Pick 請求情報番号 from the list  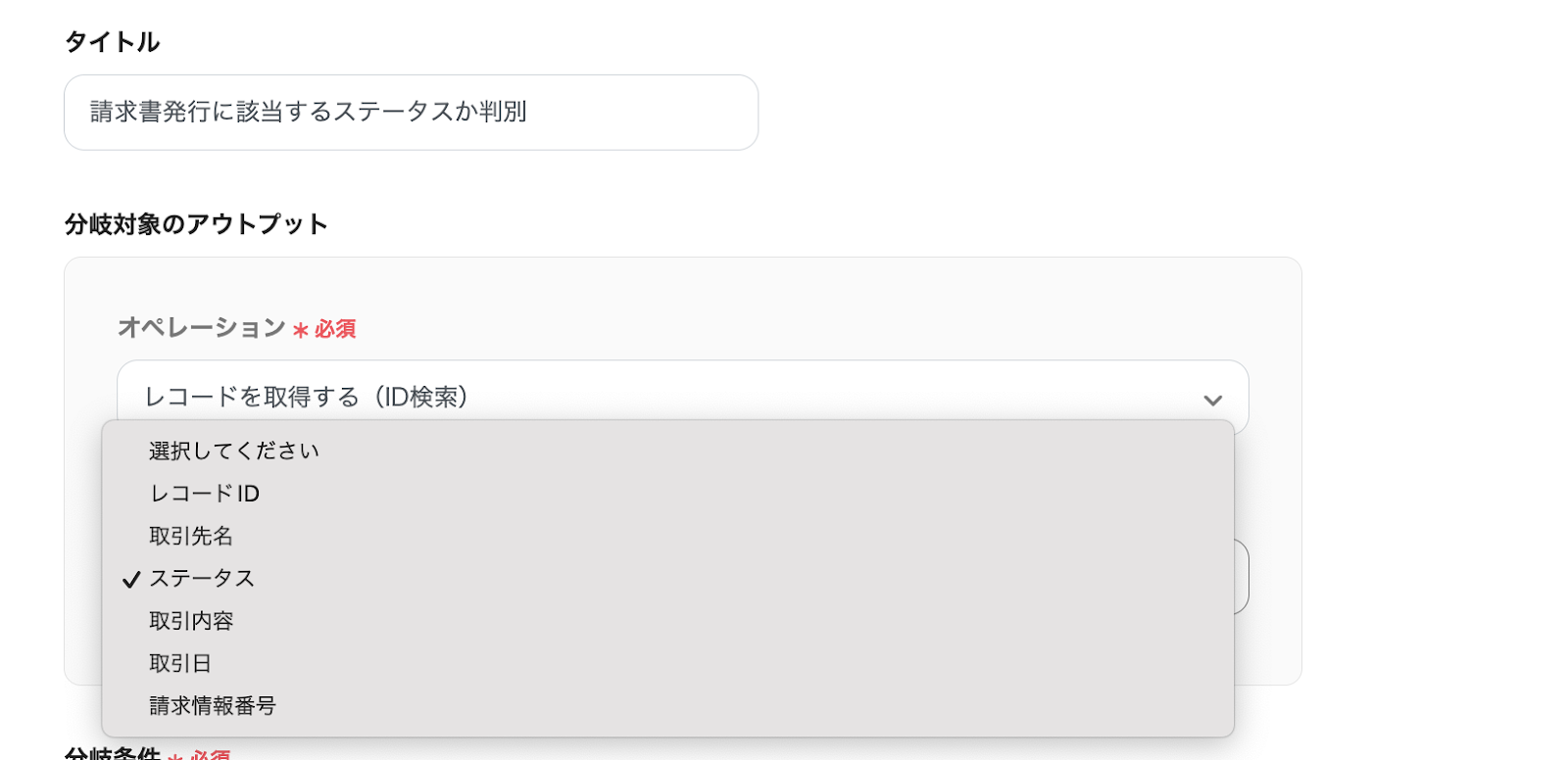coord(213,705)
